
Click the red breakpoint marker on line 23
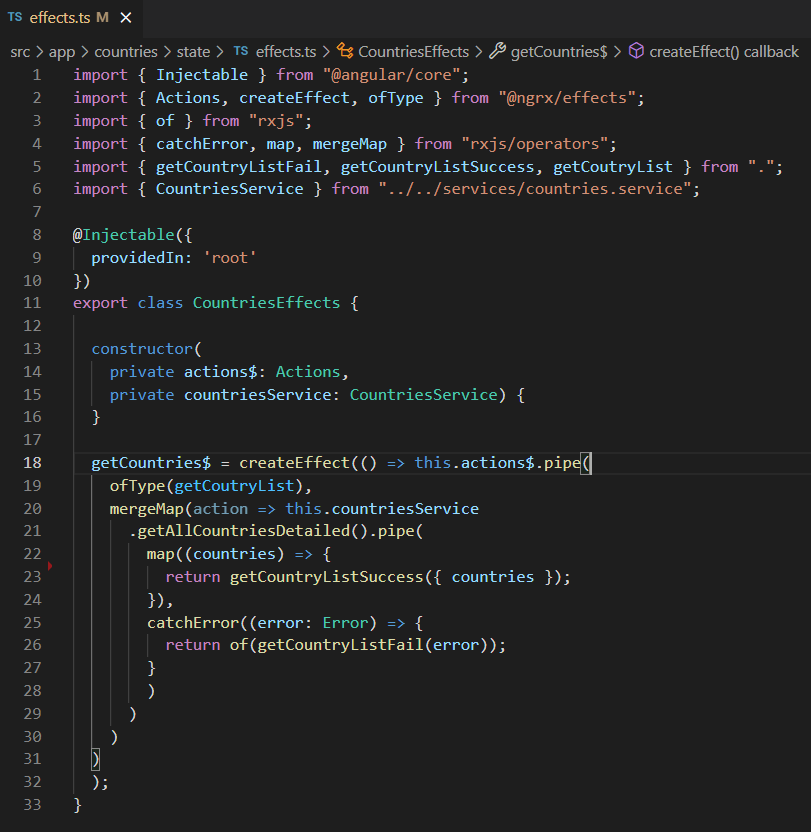point(49,567)
